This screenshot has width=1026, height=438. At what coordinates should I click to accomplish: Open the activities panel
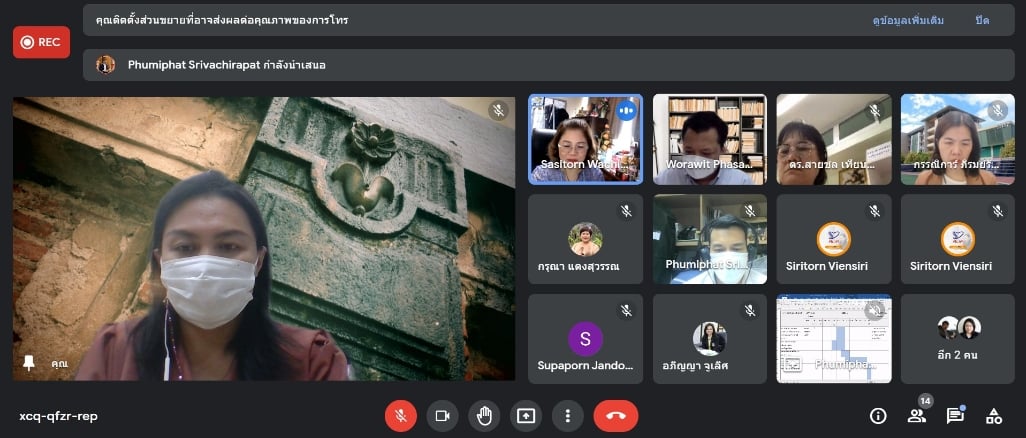(x=993, y=416)
